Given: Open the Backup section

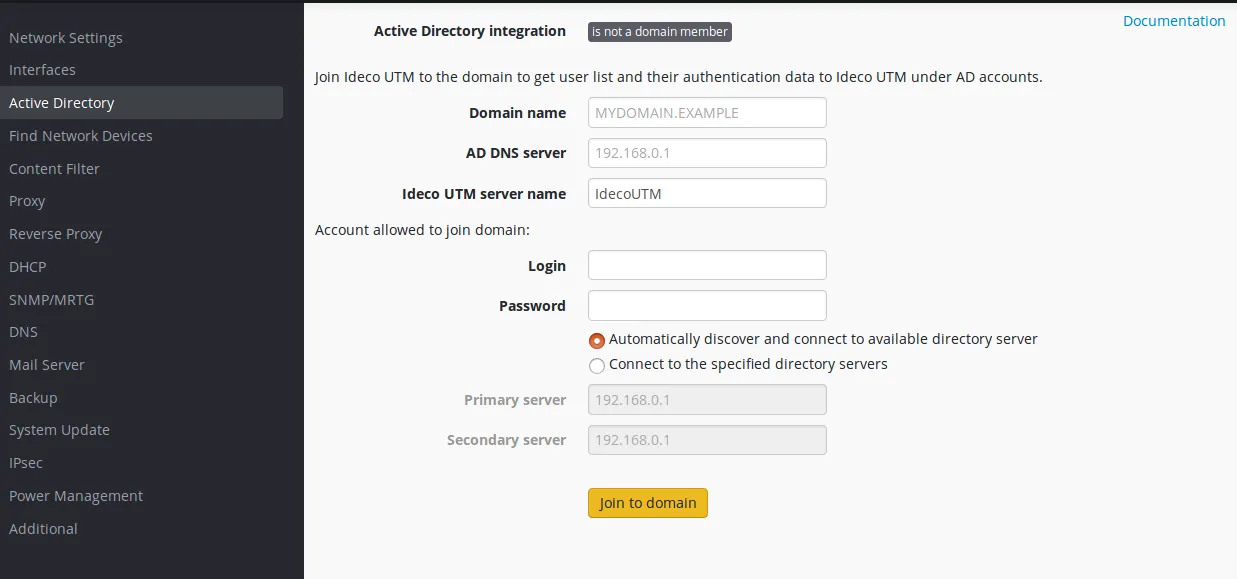Looking at the screenshot, I should tap(33, 397).
